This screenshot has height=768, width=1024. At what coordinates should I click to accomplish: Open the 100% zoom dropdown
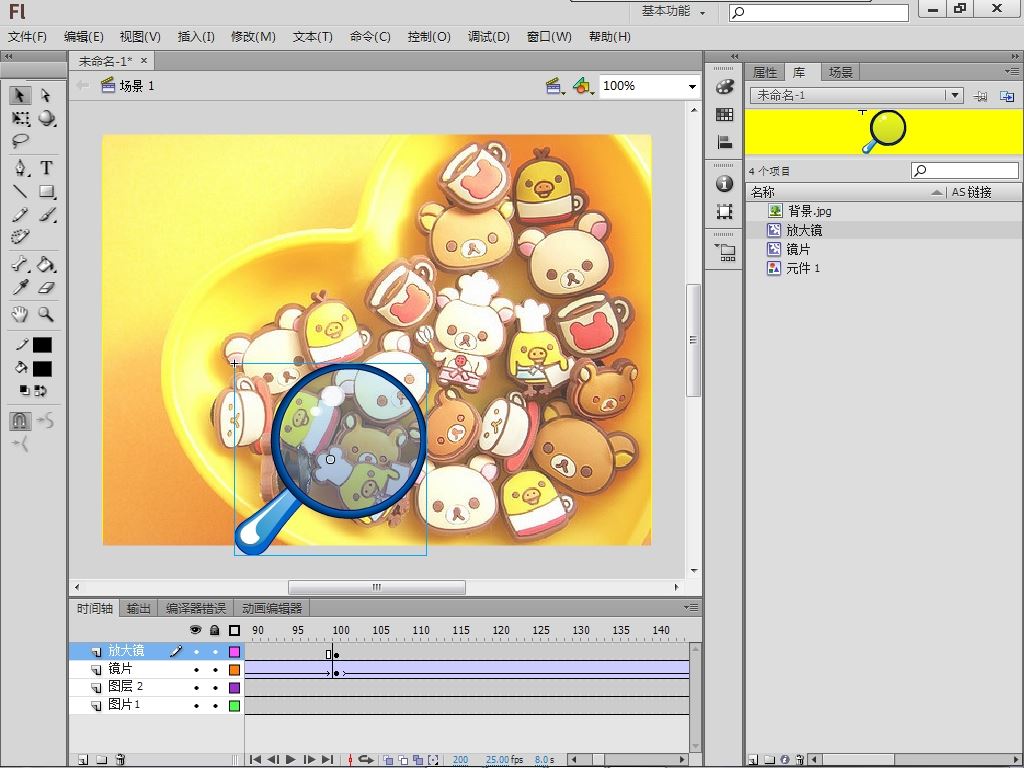[x=692, y=86]
